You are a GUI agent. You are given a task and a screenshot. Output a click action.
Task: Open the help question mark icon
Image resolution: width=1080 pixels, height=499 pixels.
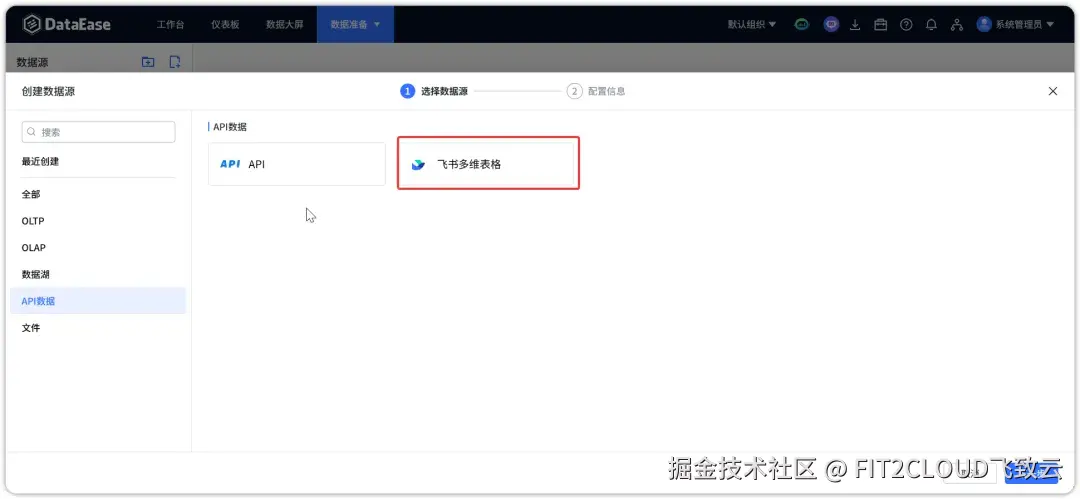[x=906, y=25]
